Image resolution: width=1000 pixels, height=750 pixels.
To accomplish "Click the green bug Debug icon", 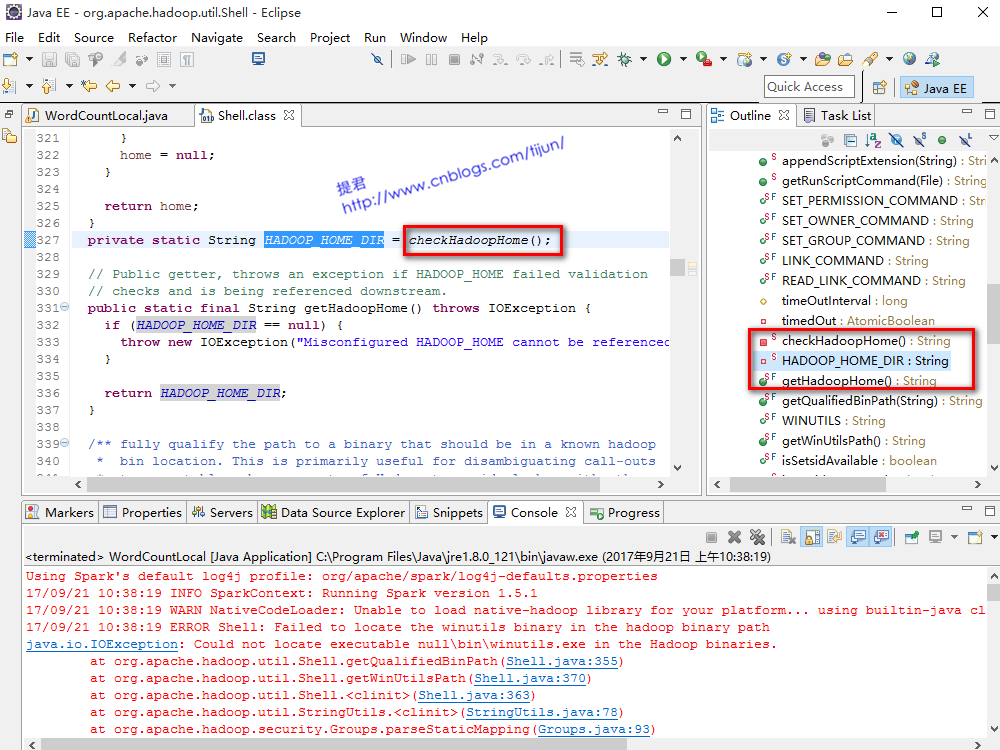I will (x=624, y=59).
